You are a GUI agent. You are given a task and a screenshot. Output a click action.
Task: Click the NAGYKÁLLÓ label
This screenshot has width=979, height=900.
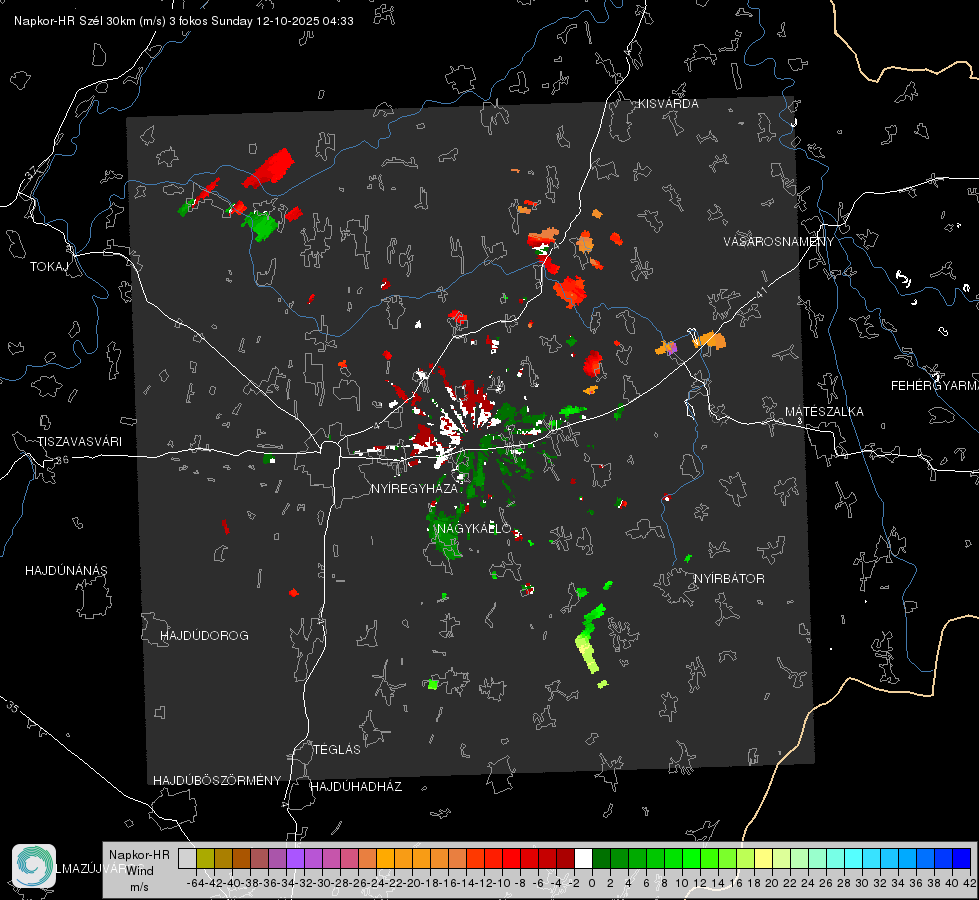click(474, 529)
